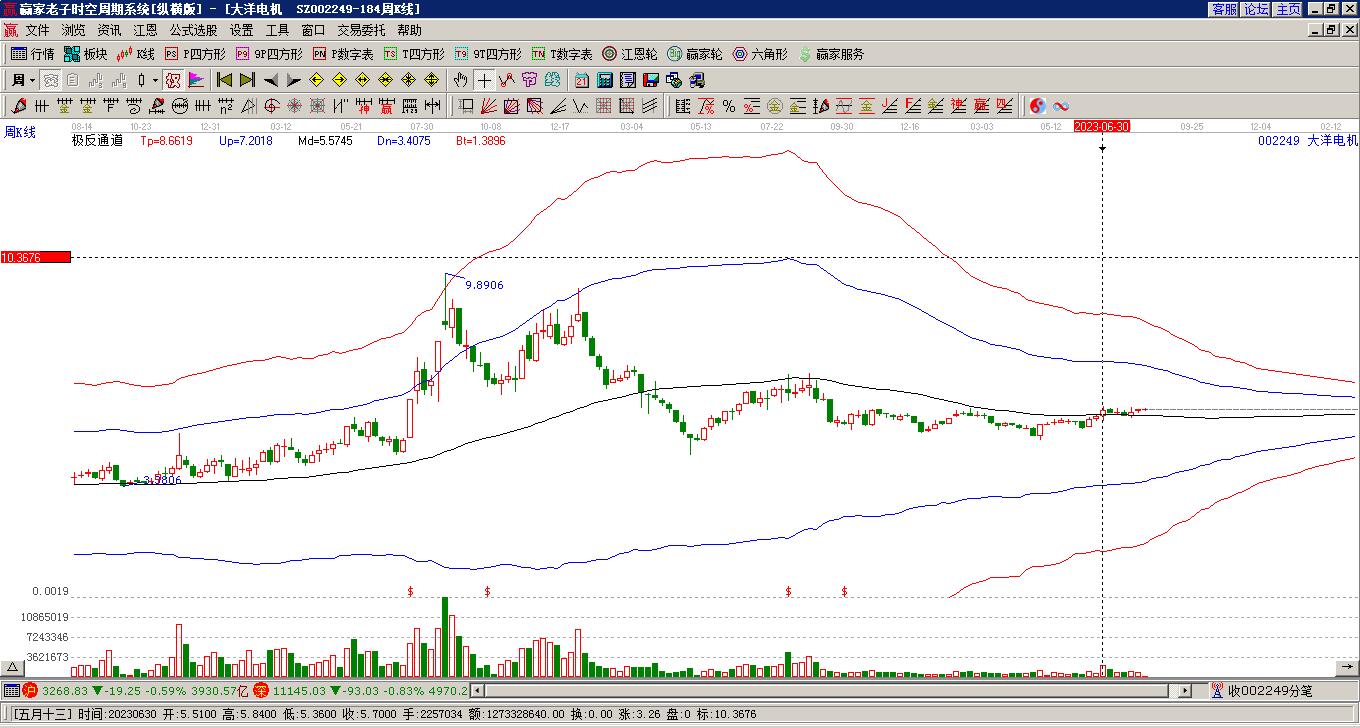The height and width of the screenshot is (728, 1360).
Task: Click the 周K线 chart label
Action: [x=20, y=132]
